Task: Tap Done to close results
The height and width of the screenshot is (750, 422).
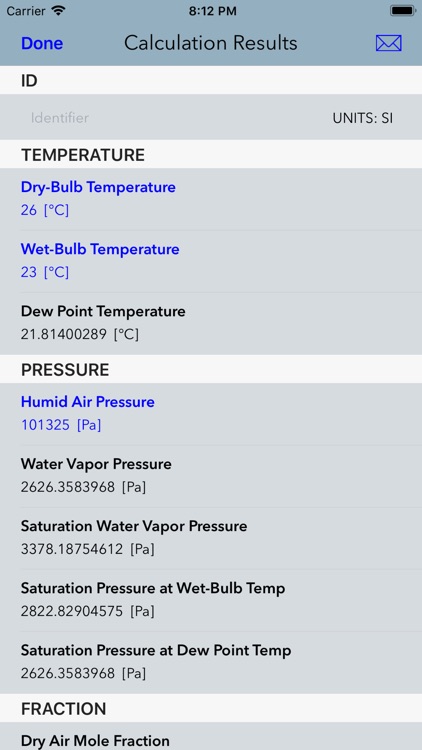Action: click(x=42, y=44)
